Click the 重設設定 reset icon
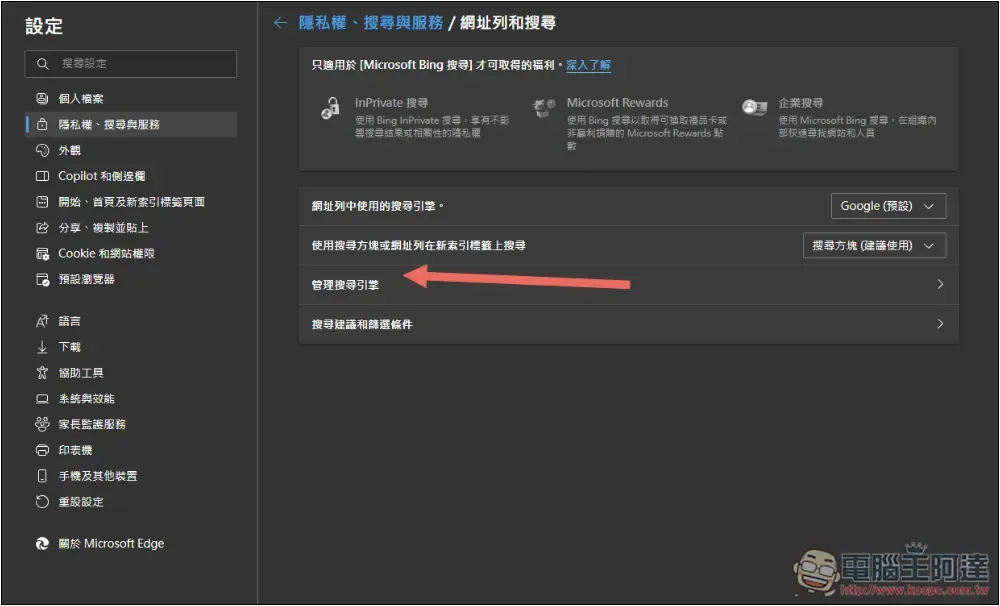Image resolution: width=1000 pixels, height=606 pixels. (42, 502)
